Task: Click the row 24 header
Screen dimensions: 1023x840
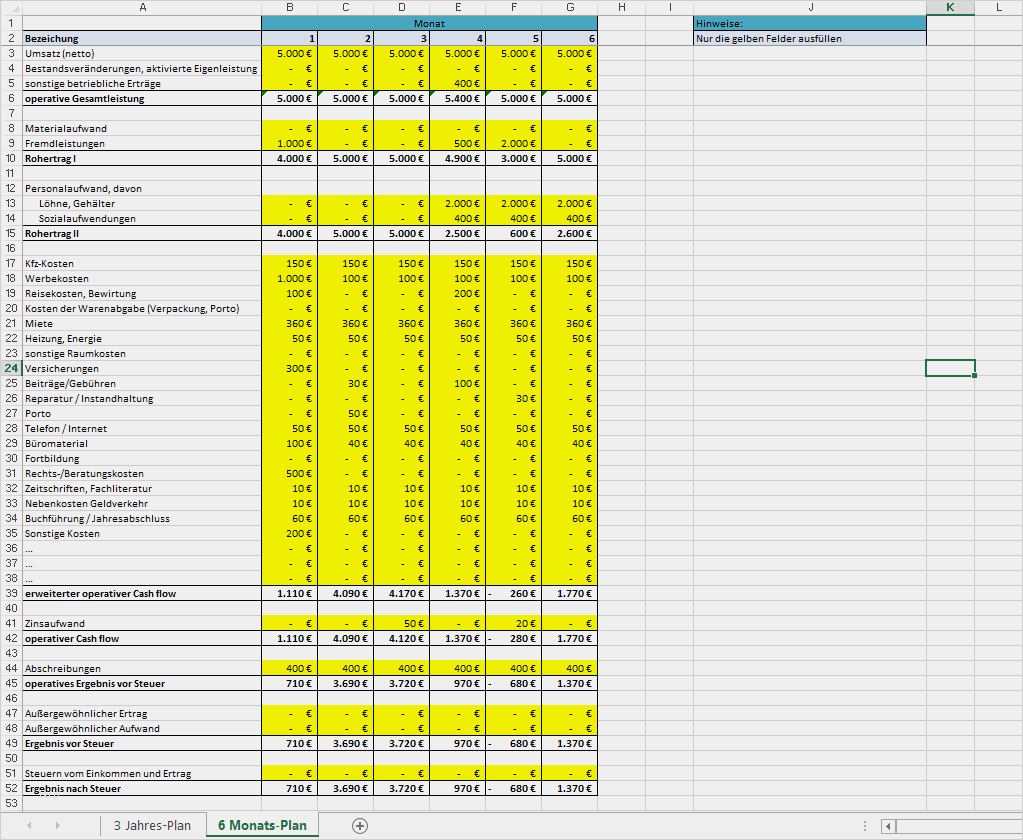Action: tap(9, 368)
